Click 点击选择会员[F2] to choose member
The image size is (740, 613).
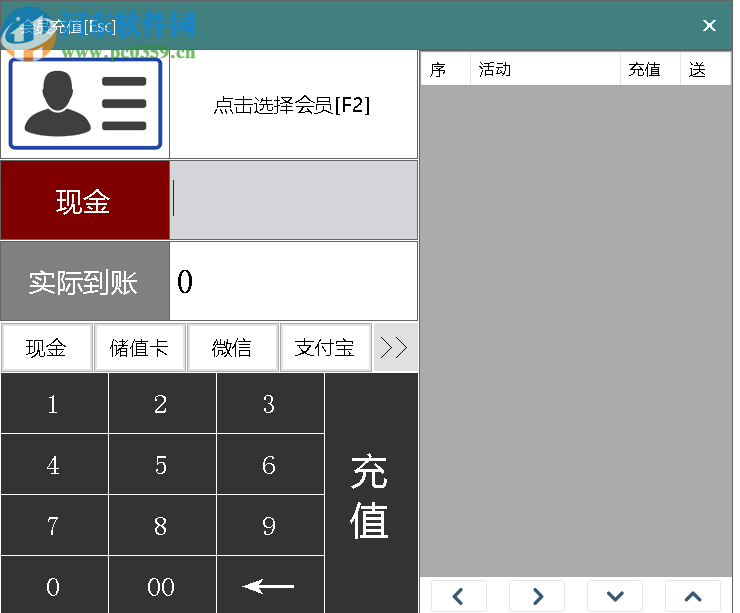[x=293, y=104]
